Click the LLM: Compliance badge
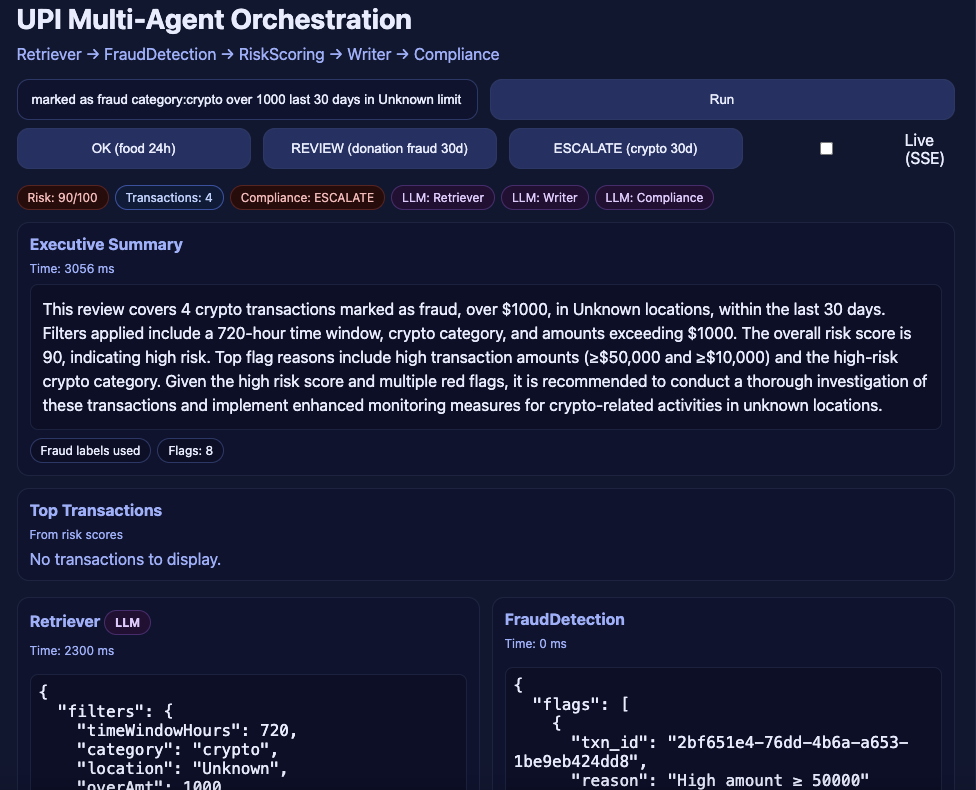 654,198
